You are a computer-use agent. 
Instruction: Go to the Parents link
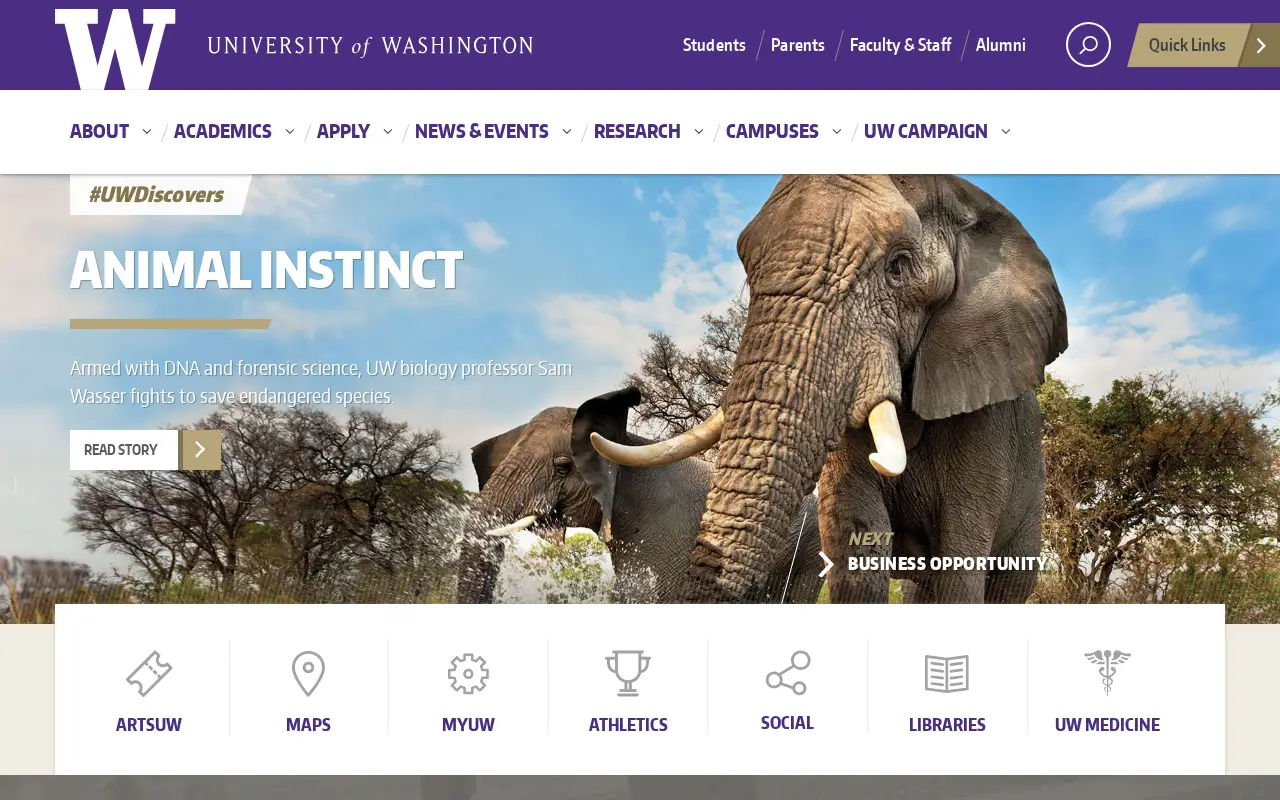pos(798,45)
